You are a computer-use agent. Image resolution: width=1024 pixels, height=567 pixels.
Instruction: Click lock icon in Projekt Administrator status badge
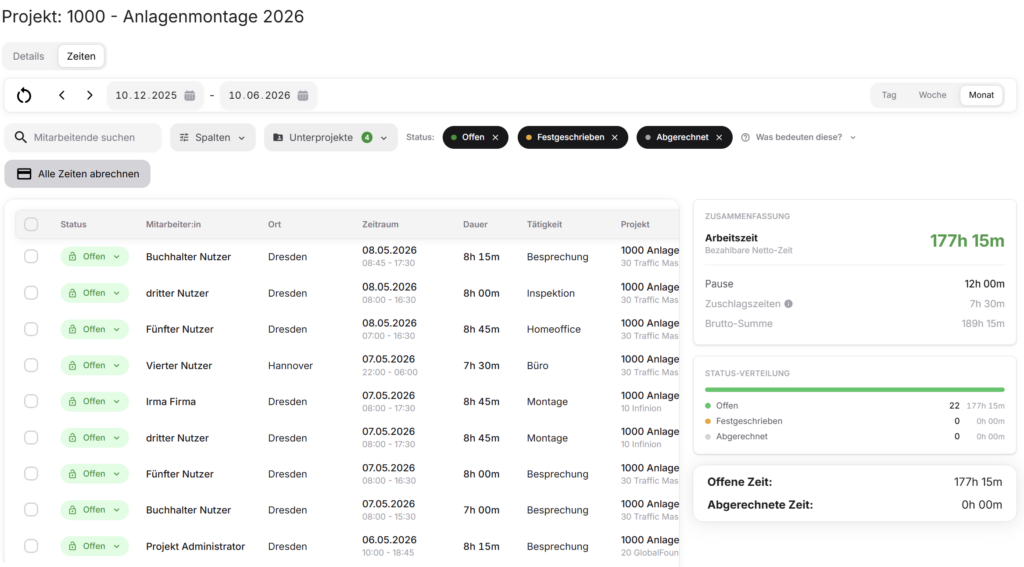(x=72, y=546)
